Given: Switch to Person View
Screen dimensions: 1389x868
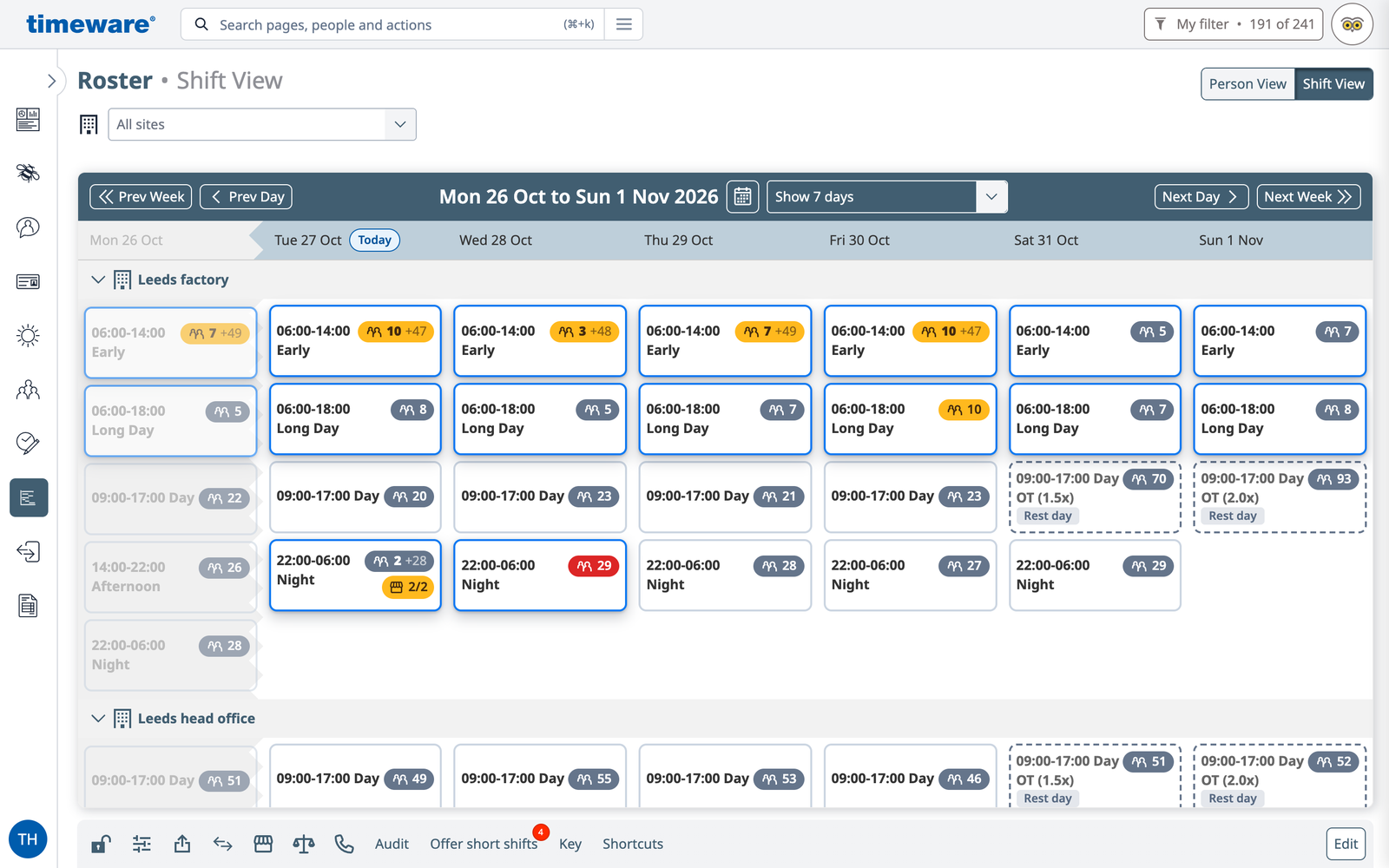Looking at the screenshot, I should click(1247, 84).
